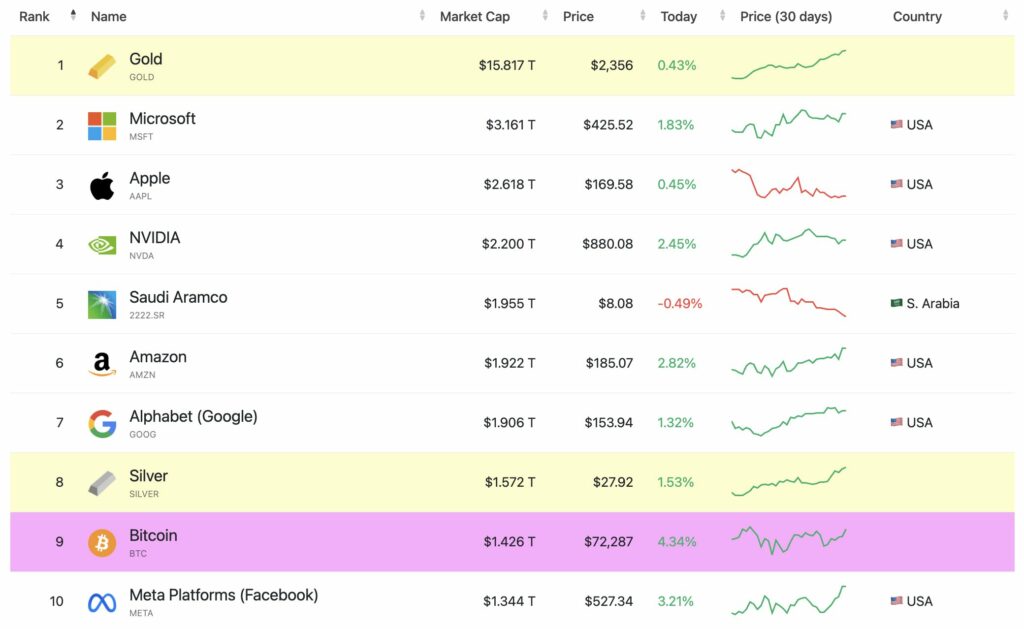Image resolution: width=1024 pixels, height=629 pixels.
Task: Select the Amazon 'a' logo icon
Action: coord(103,362)
